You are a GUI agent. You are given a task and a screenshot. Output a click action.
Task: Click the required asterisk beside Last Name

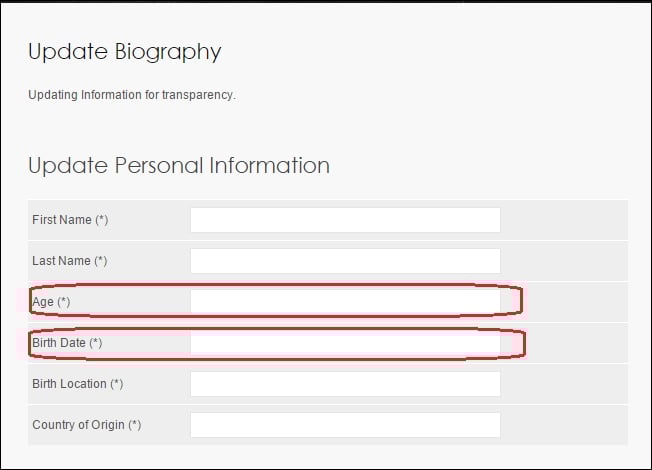tap(100, 261)
